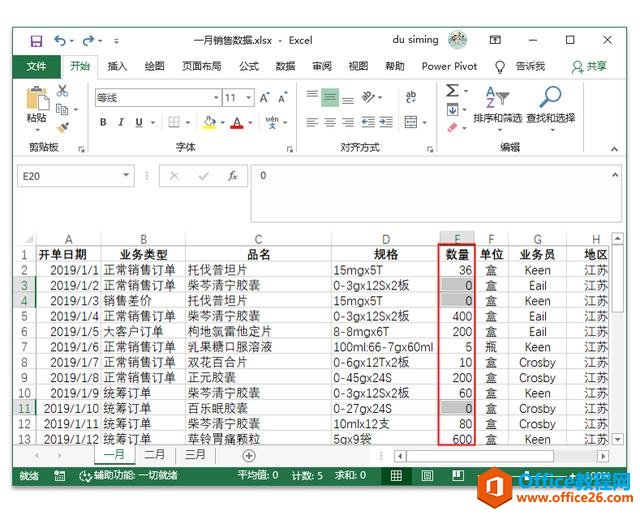This screenshot has width=640, height=515.
Task: Switch to Page Layout view in status bar
Action: point(427,475)
